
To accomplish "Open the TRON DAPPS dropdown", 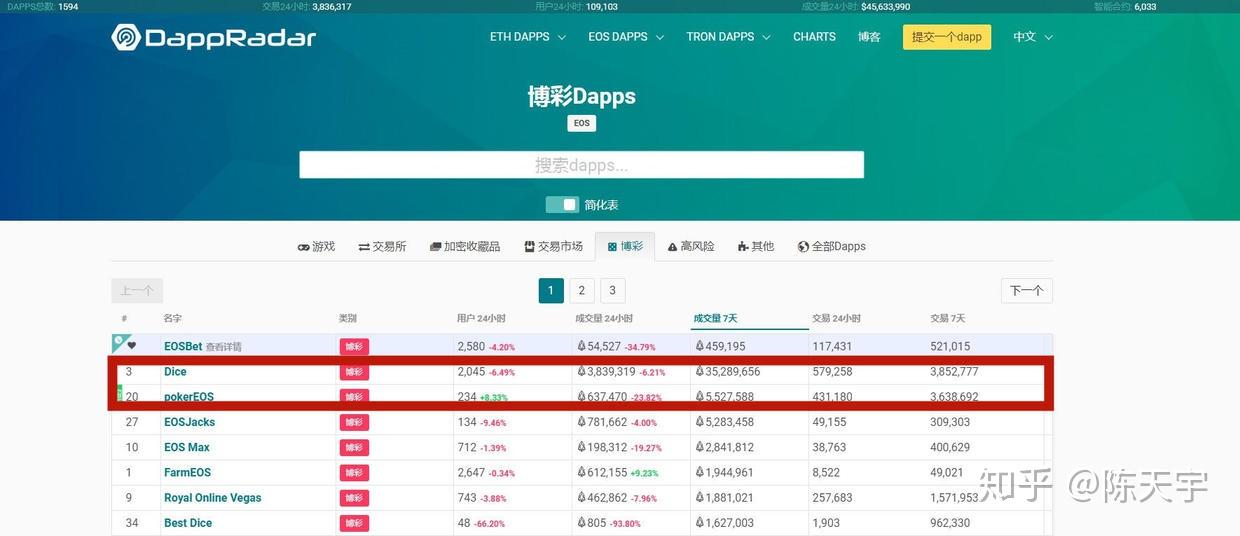I will point(728,37).
